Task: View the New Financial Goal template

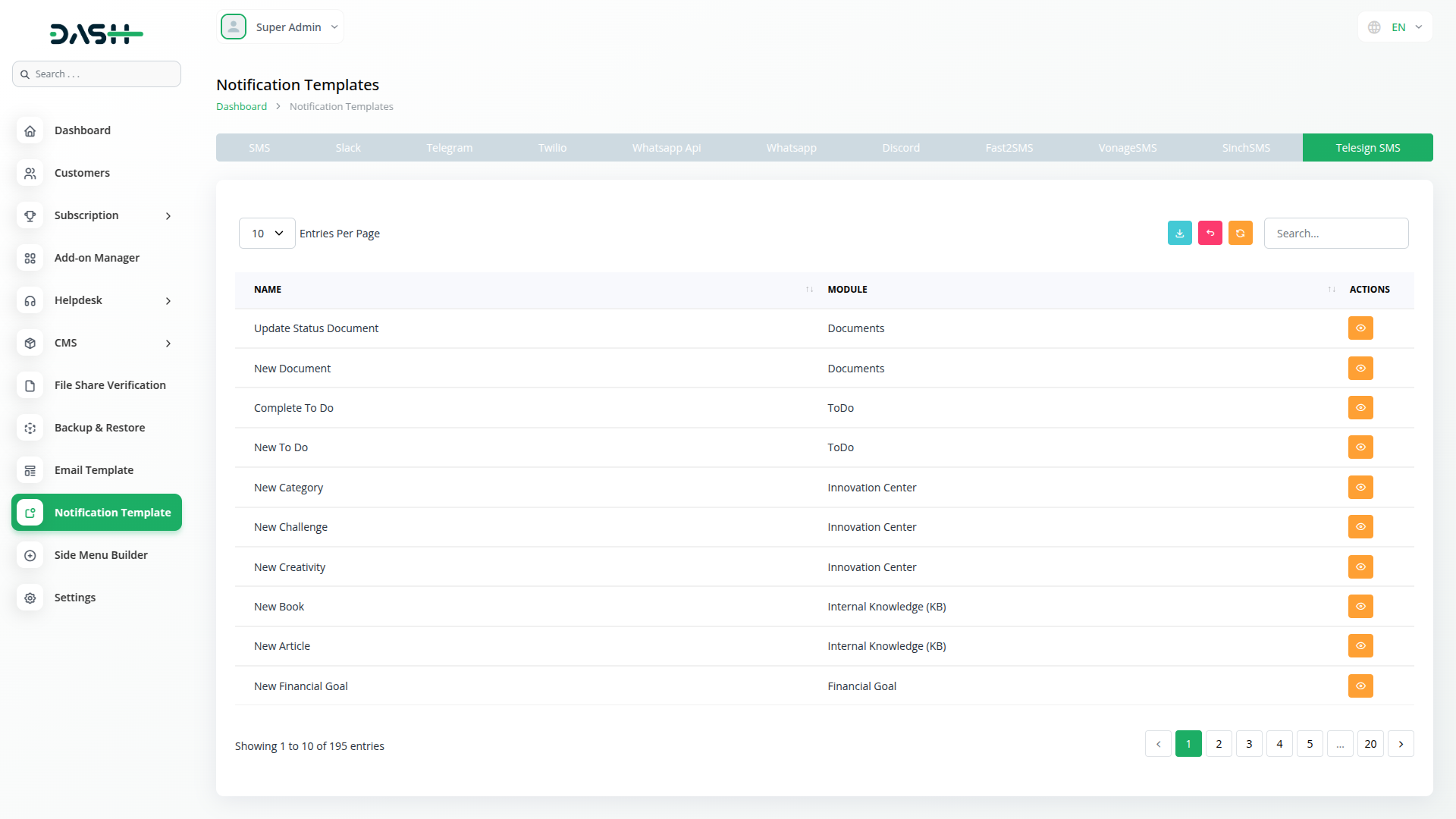Action: coord(1360,686)
